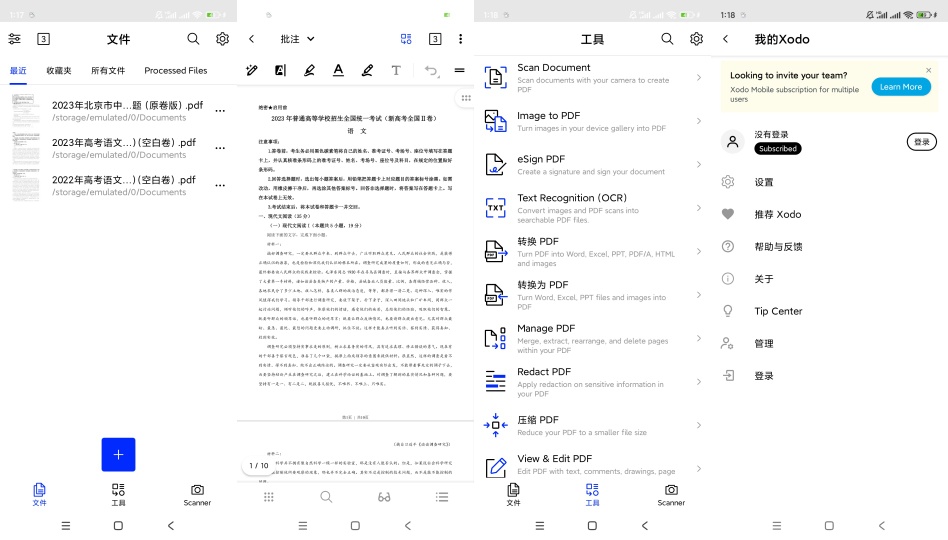Expand the 批注 toolbar mode dropdown

(x=297, y=39)
